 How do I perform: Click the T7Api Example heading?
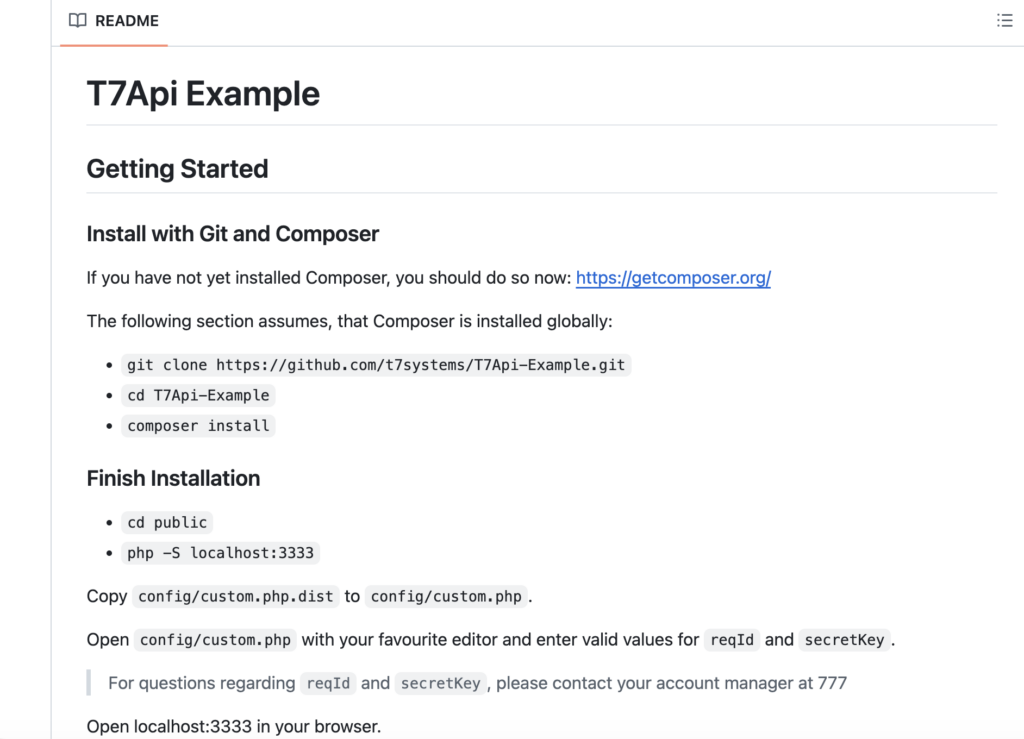[202, 93]
